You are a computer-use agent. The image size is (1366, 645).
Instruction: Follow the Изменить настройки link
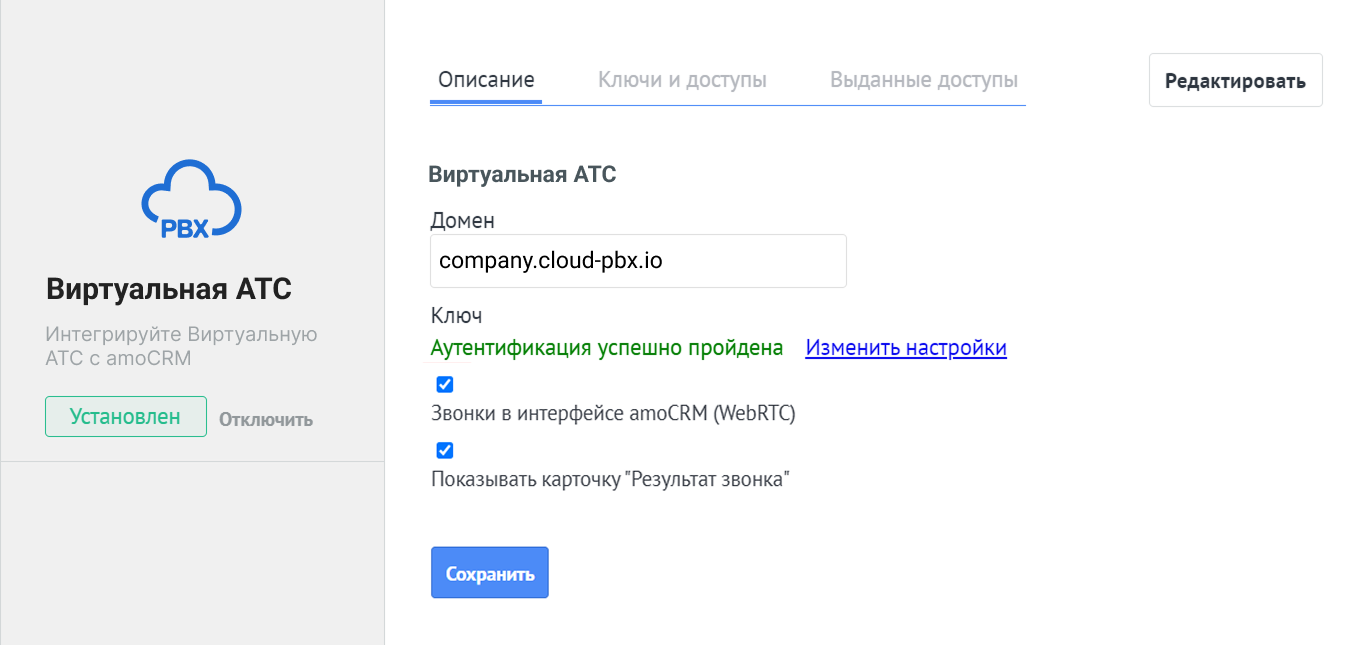click(905, 348)
